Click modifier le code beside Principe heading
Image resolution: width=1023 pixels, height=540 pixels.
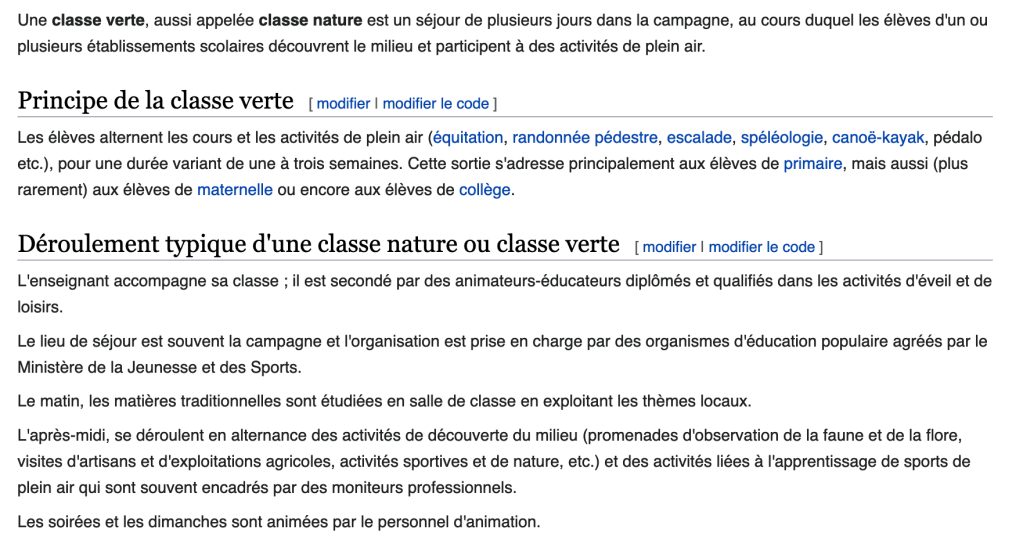pos(436,104)
